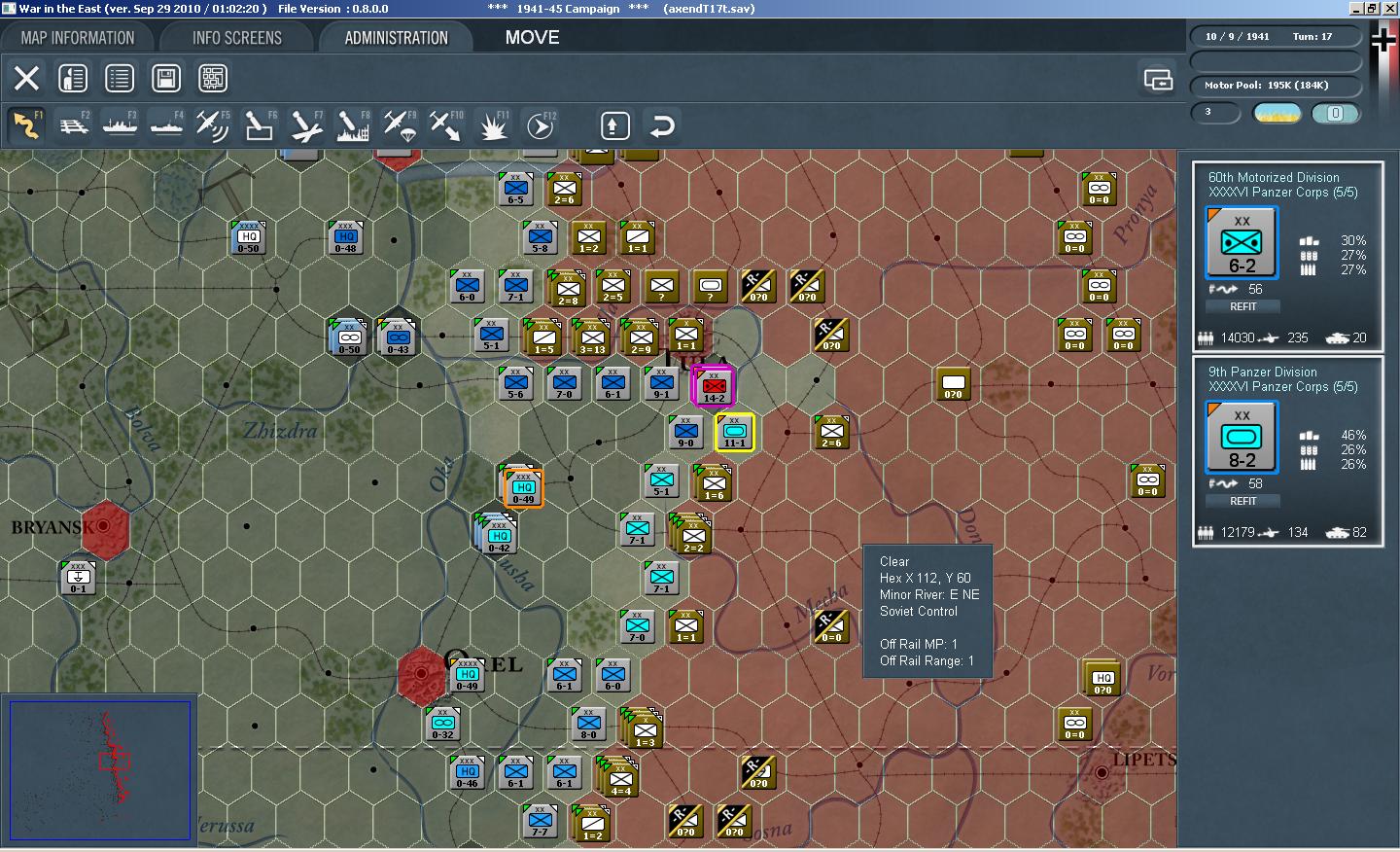The height and width of the screenshot is (852, 1400).
Task: Click the End Turn (F12) icon
Action: [540, 125]
